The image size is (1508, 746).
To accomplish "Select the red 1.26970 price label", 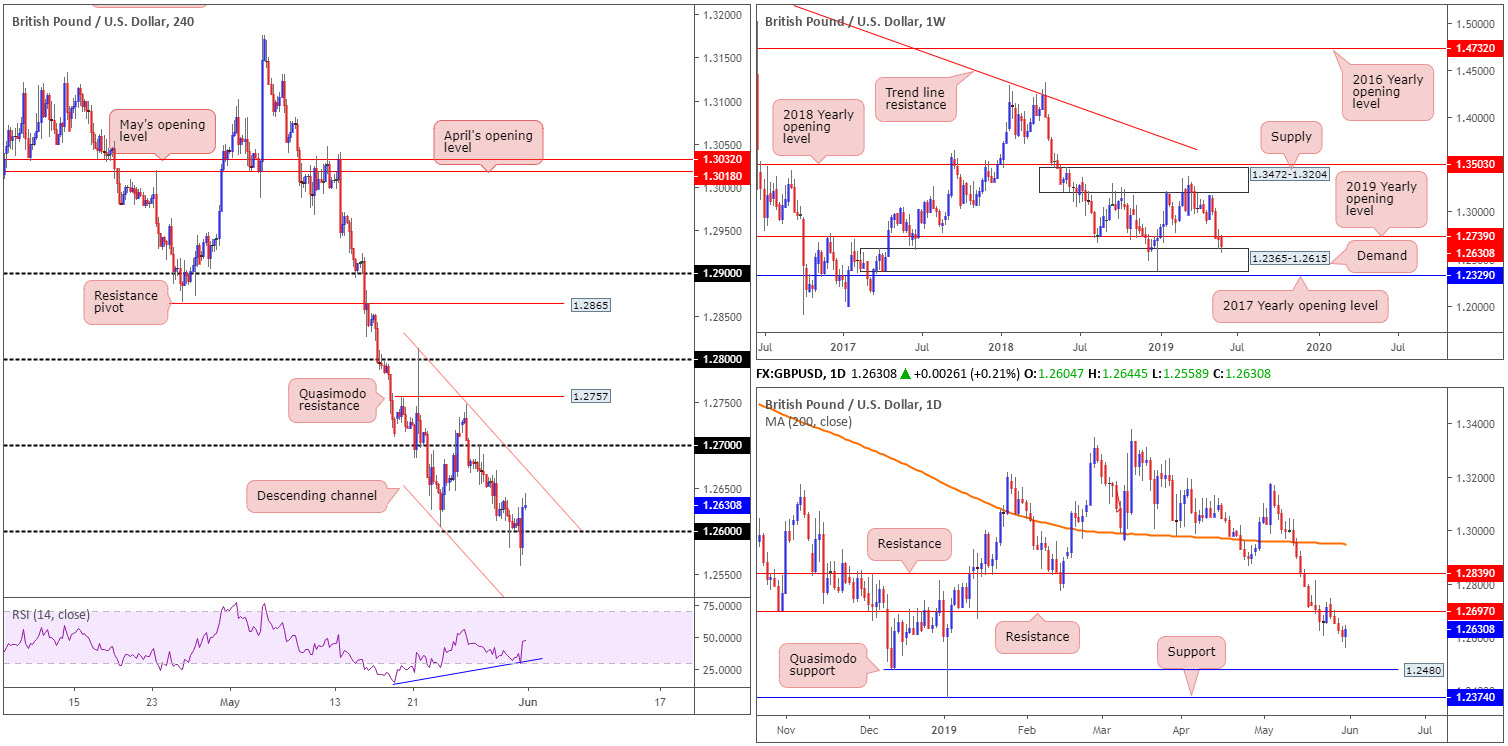I will click(x=1477, y=610).
